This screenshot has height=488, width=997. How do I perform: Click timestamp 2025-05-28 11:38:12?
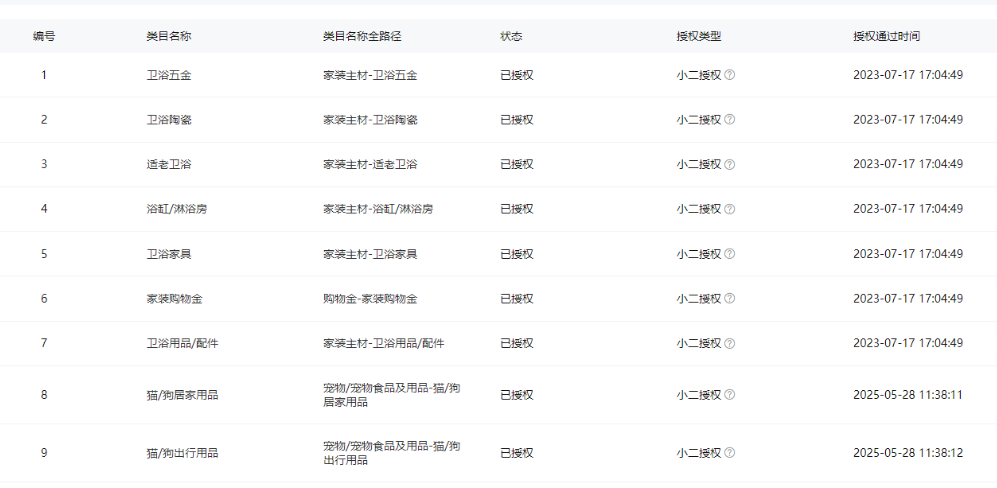908,453
